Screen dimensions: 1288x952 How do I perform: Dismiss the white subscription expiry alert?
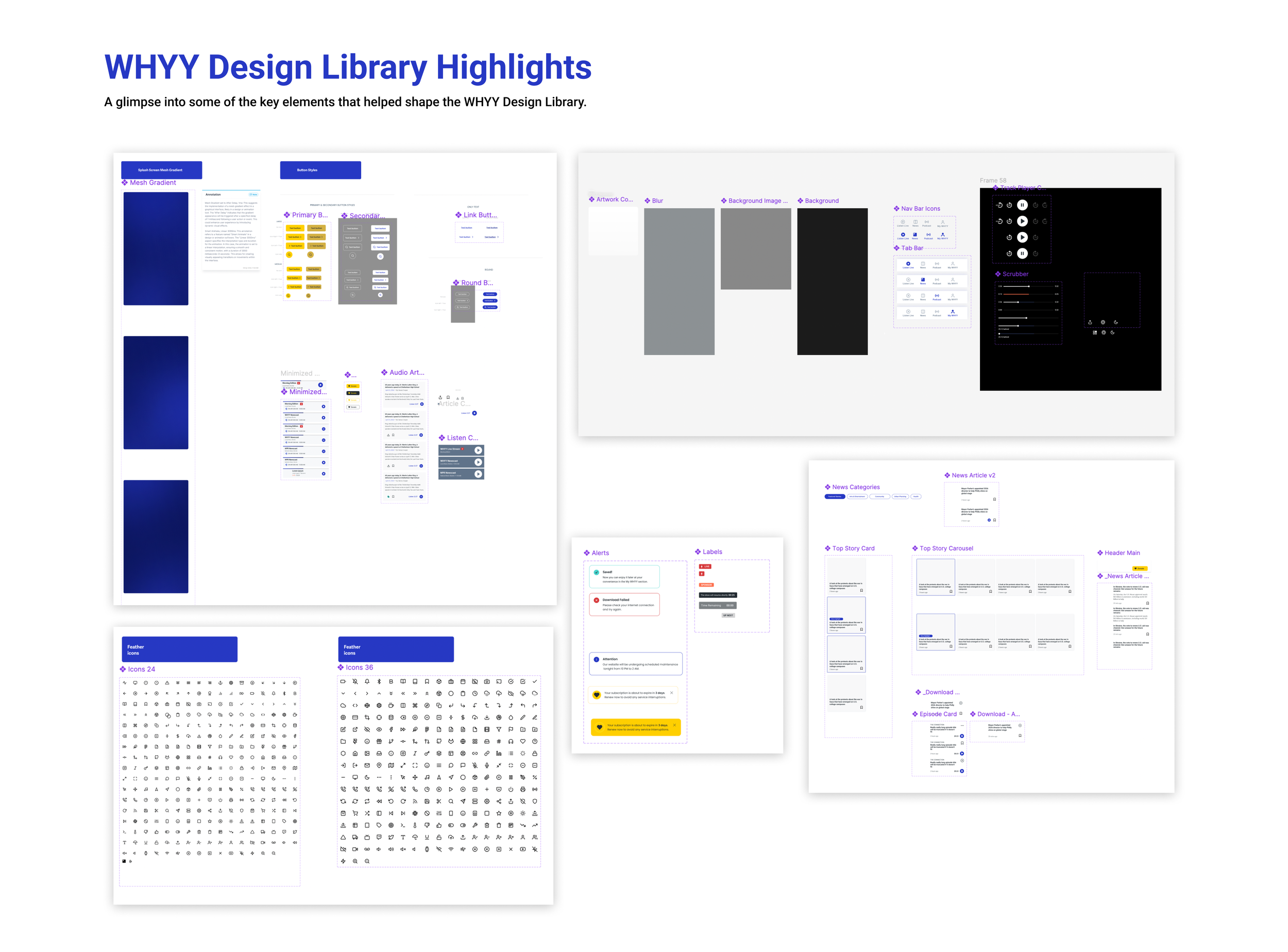[x=672, y=693]
